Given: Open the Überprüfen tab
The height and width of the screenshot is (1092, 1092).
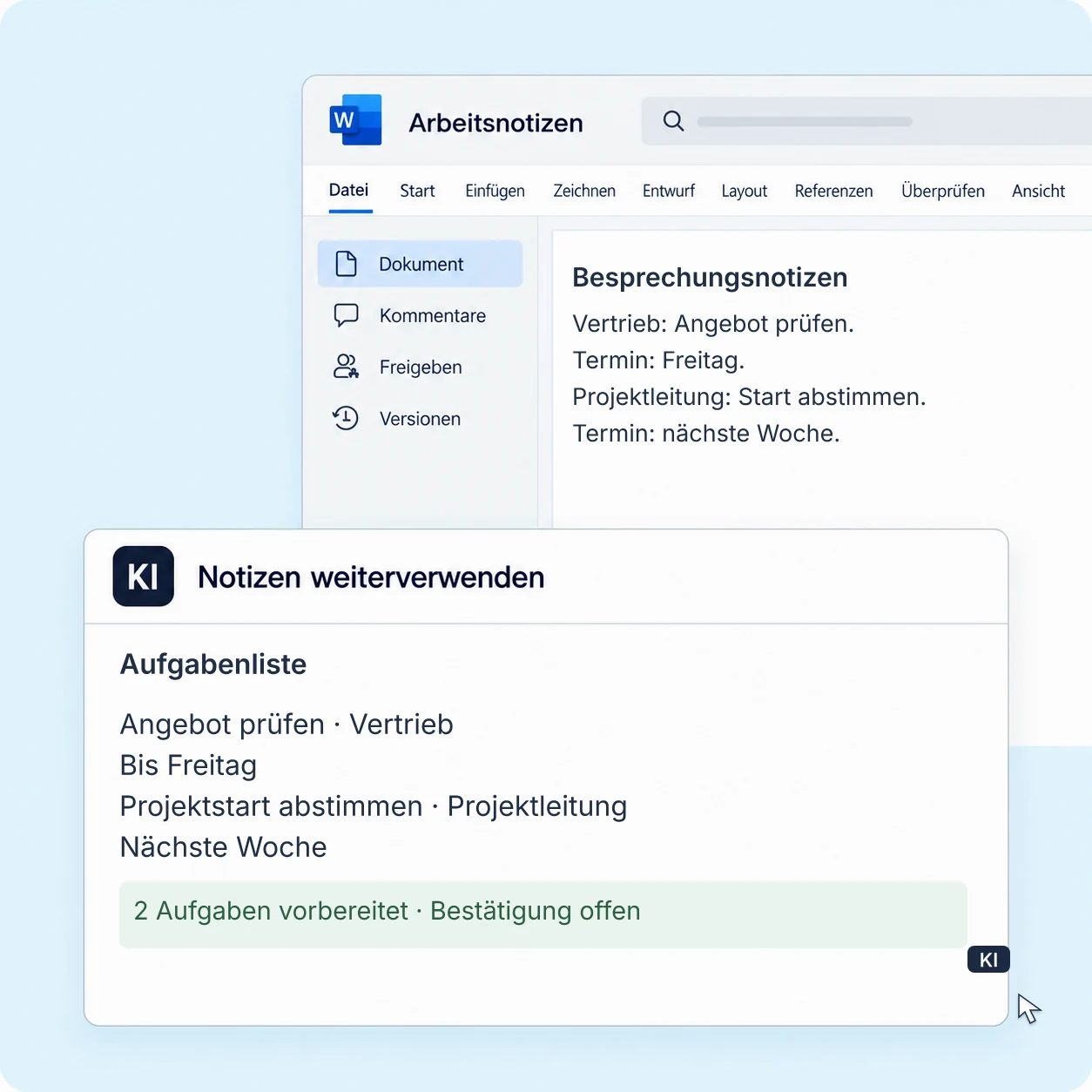Looking at the screenshot, I should coord(943,191).
